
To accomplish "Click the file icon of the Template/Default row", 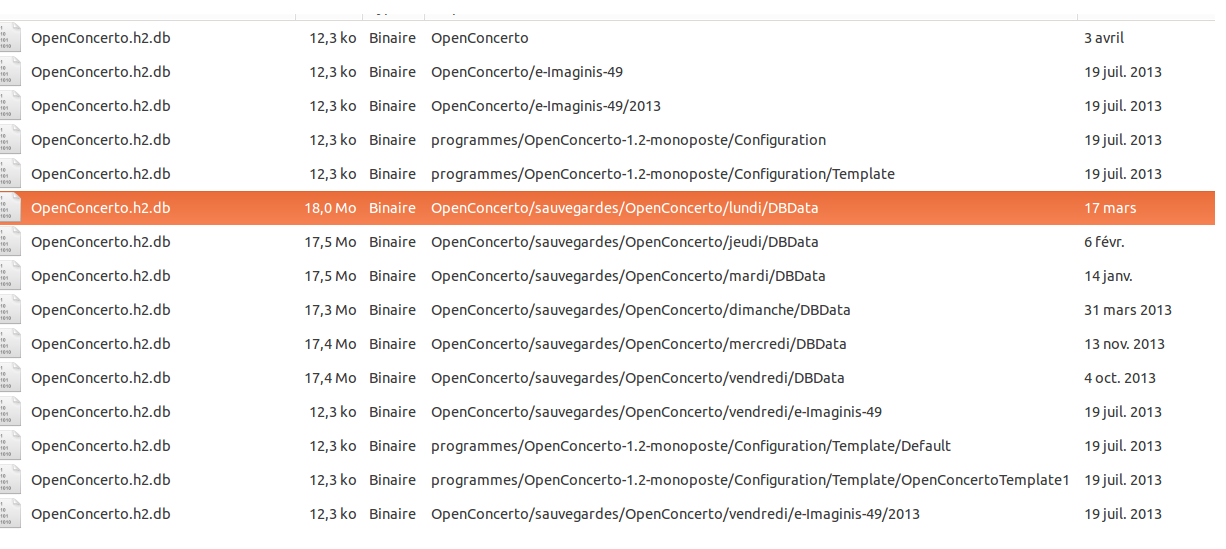I will (x=9, y=446).
